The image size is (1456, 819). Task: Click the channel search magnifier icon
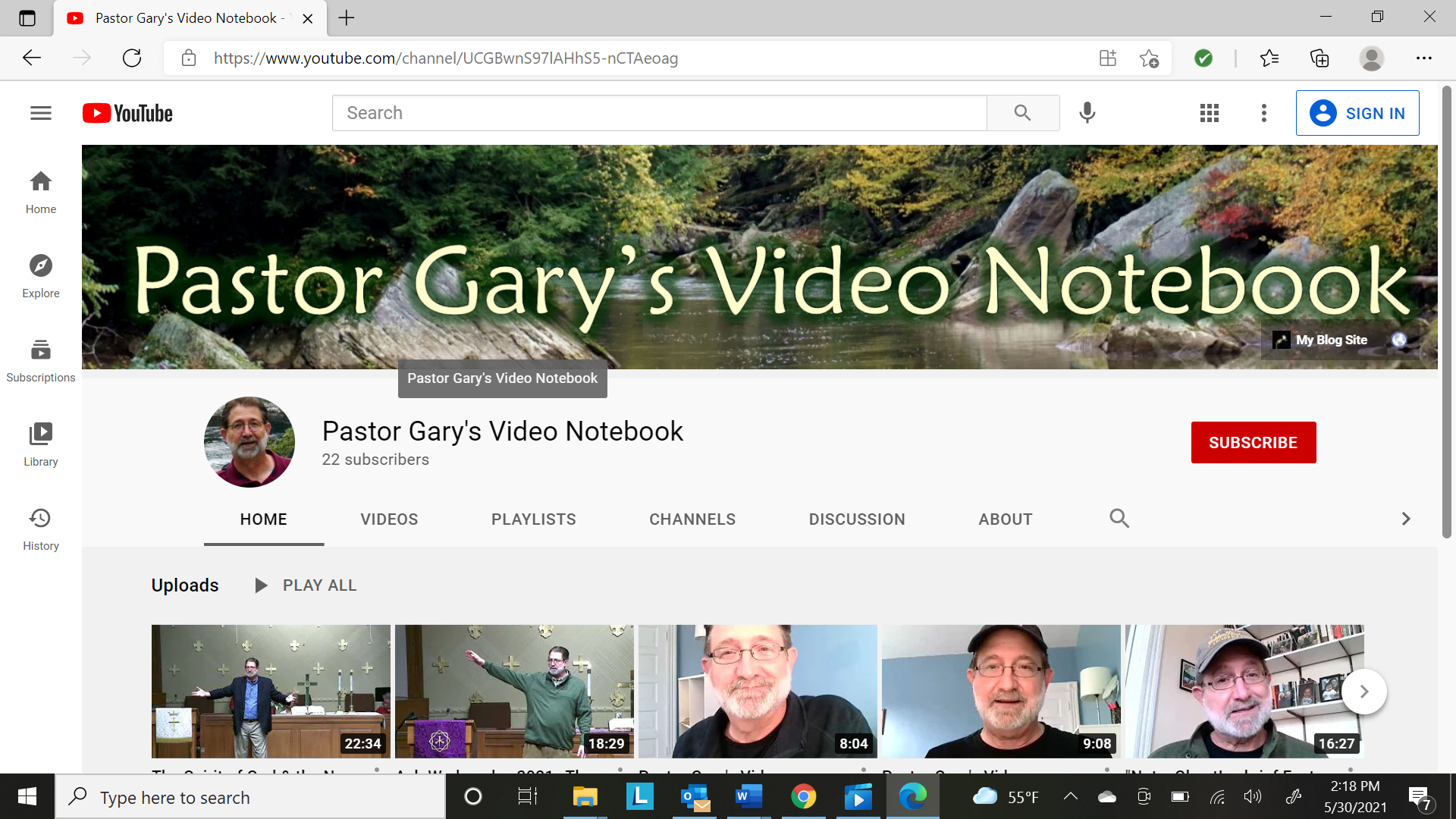1119,519
